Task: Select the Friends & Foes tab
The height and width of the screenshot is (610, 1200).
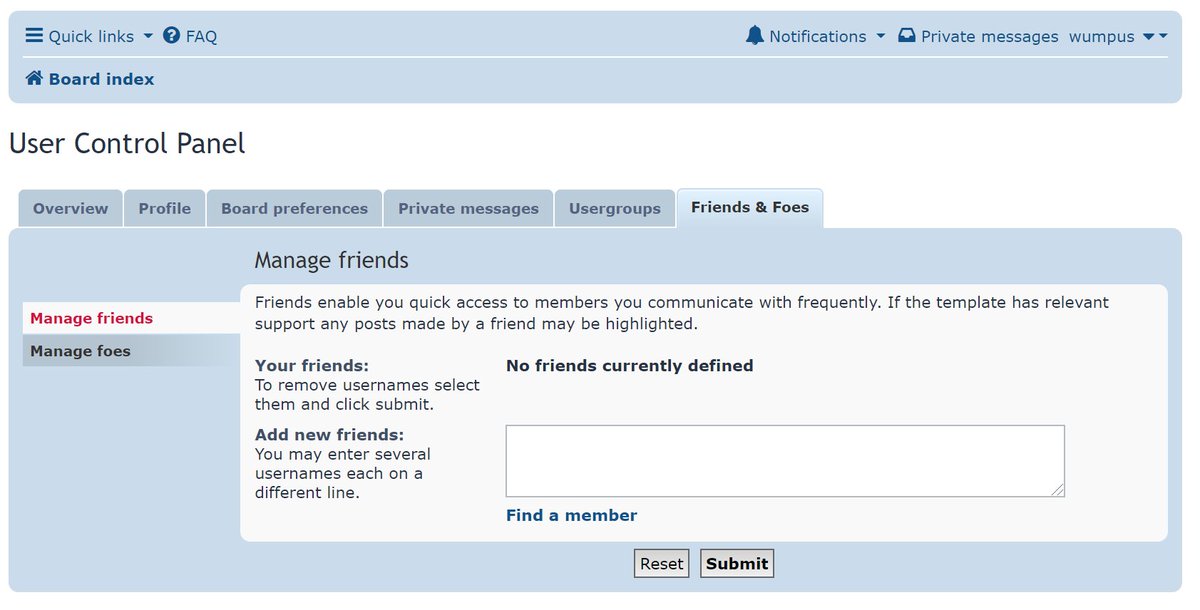Action: click(750, 208)
